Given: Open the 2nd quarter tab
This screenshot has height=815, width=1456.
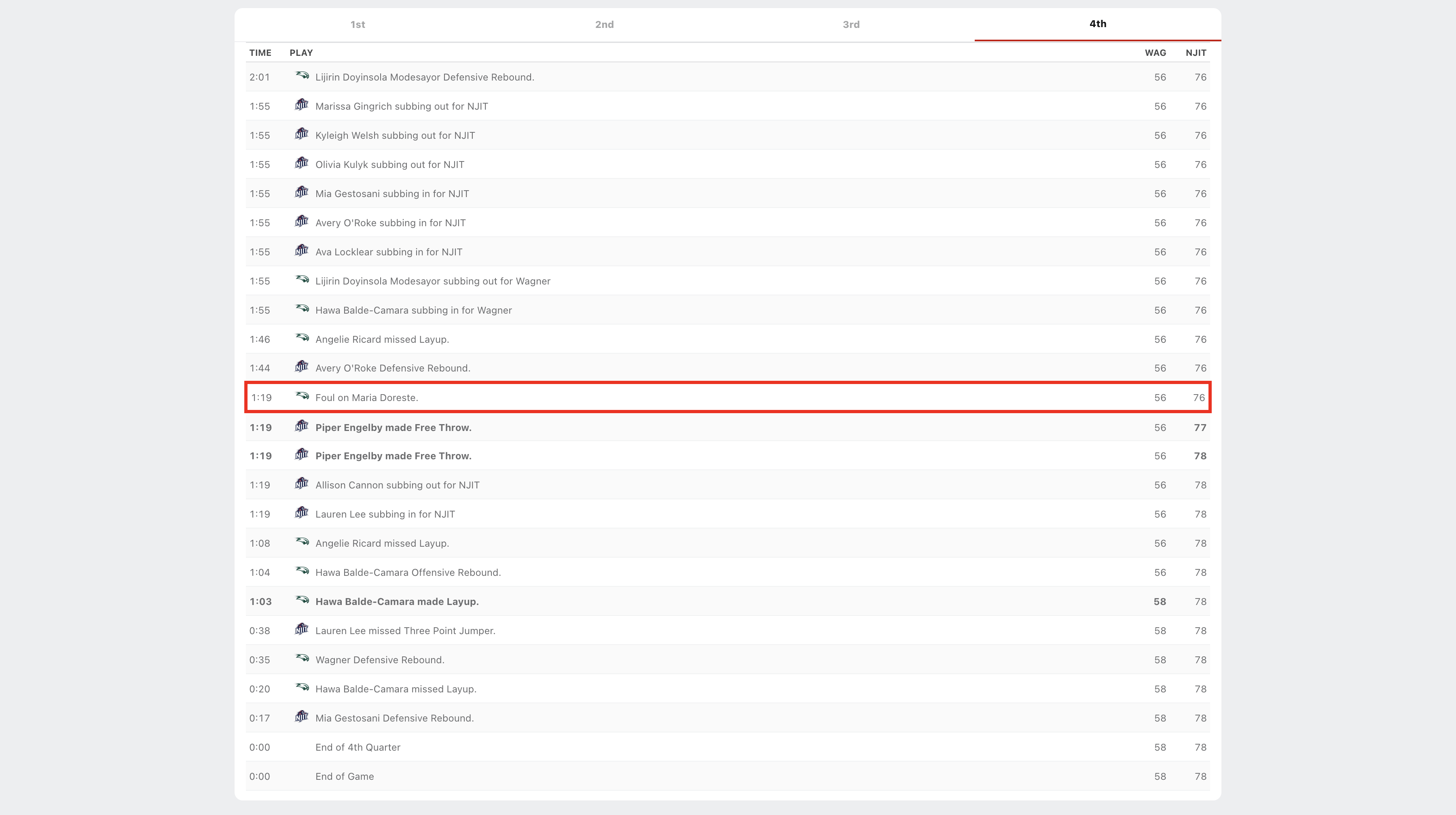Looking at the screenshot, I should coord(604,24).
